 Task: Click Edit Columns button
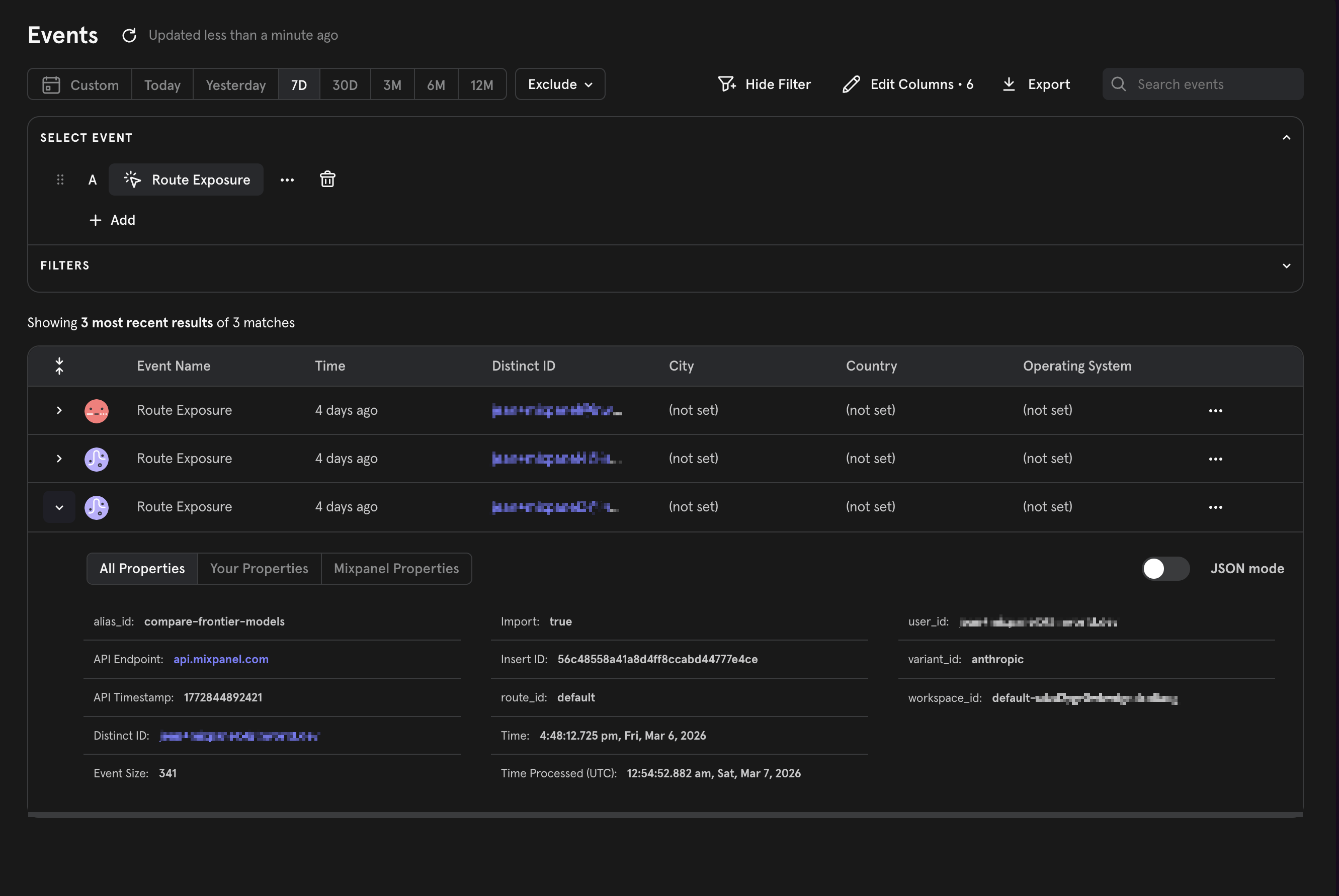907,84
